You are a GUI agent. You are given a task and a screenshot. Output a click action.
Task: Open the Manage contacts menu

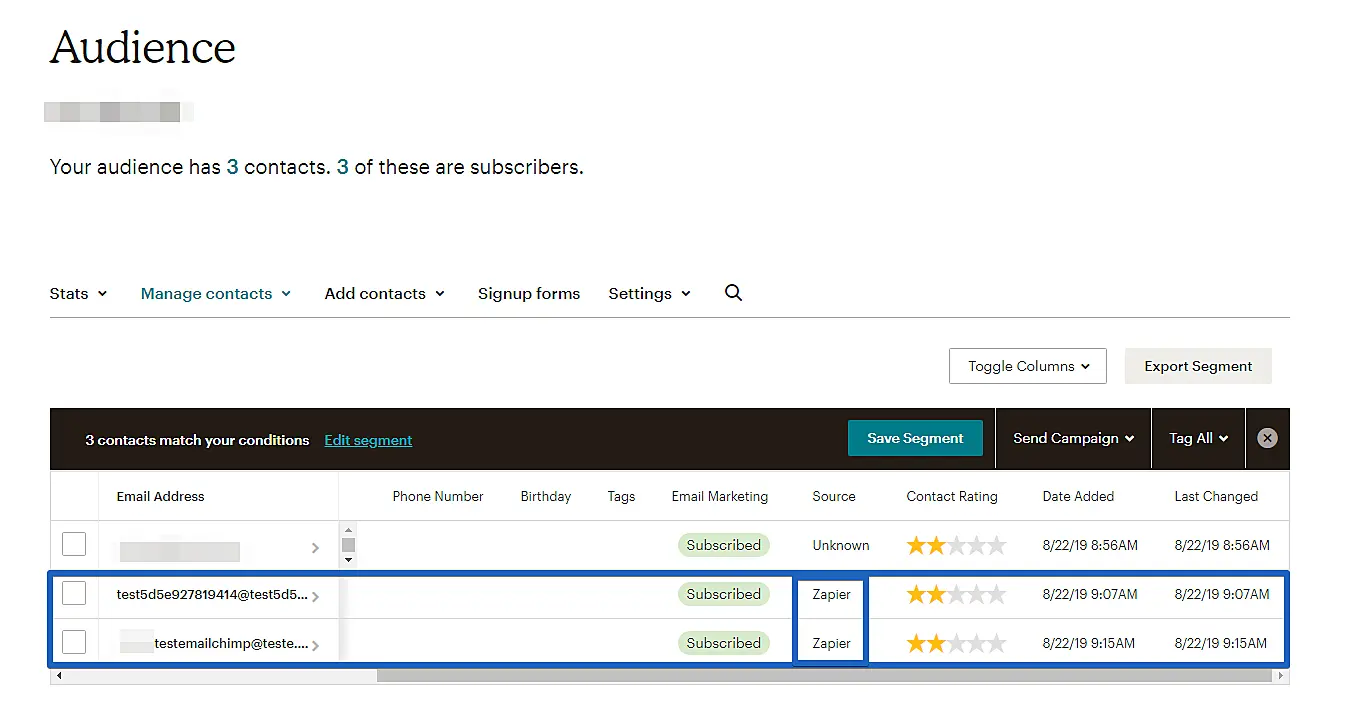coord(215,294)
